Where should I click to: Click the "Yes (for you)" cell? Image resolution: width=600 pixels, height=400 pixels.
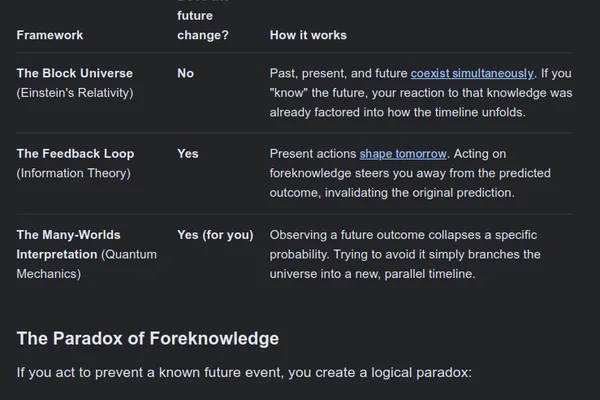215,235
